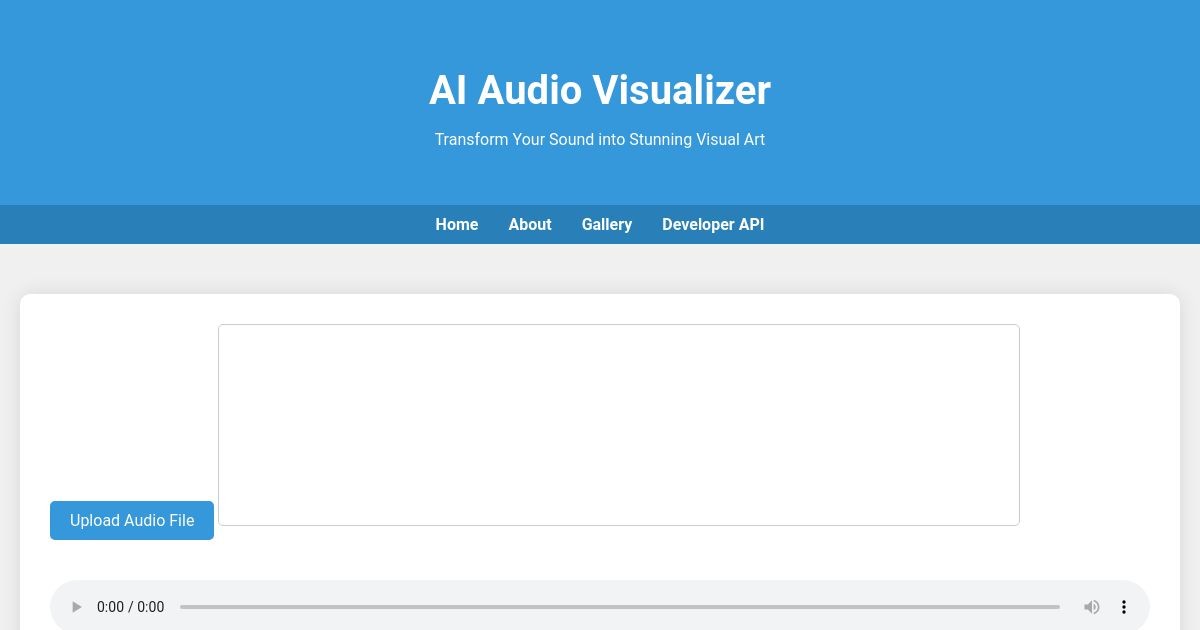Viewport: 1200px width, 630px height.
Task: Select the tagline under the page title
Action: (x=600, y=139)
